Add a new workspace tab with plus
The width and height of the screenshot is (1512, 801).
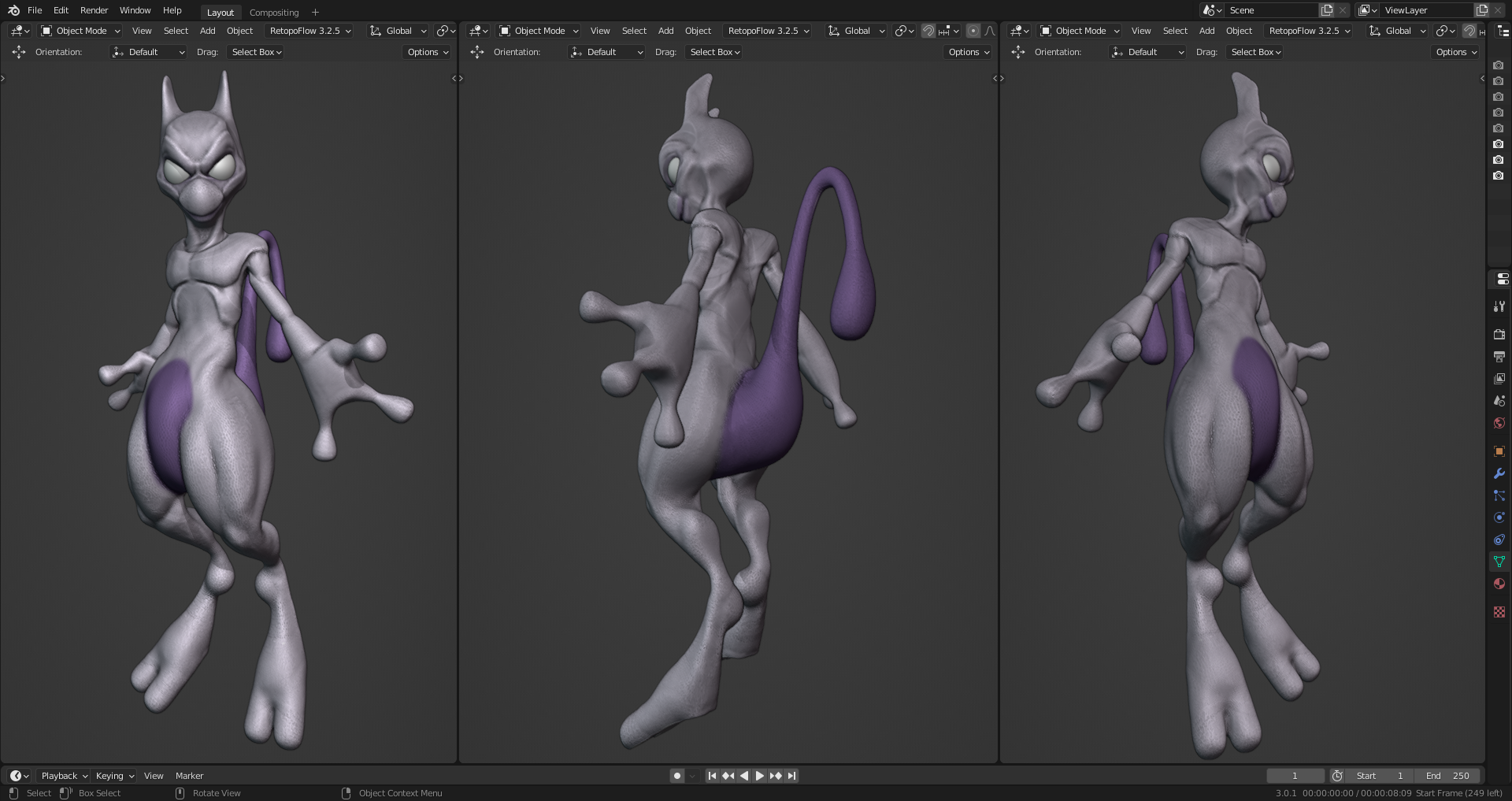[315, 12]
